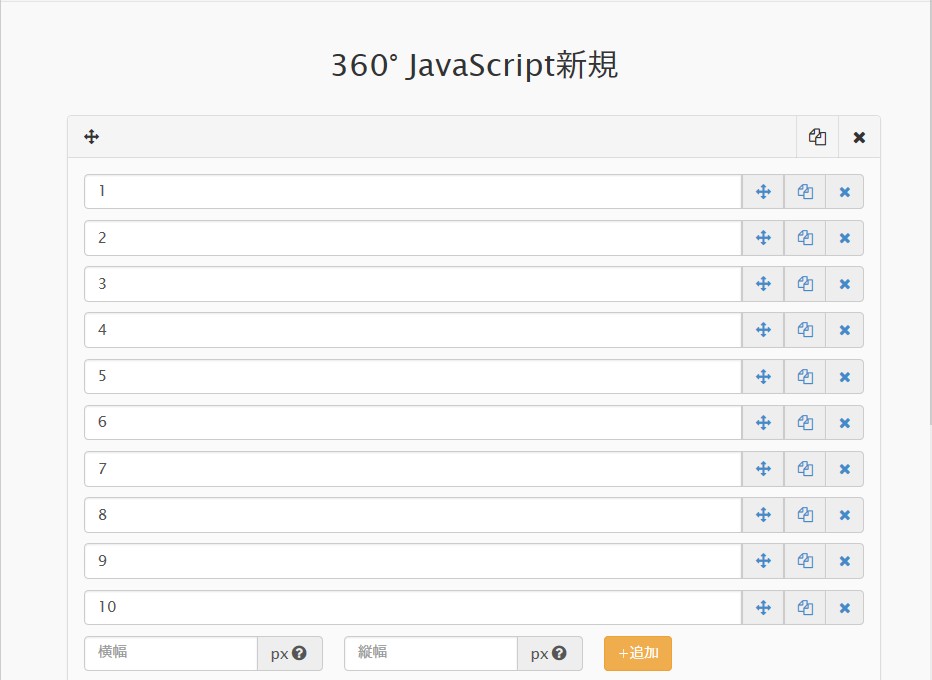Copy row 7 with its duplicate icon
Screen dimensions: 932x680
click(805, 469)
